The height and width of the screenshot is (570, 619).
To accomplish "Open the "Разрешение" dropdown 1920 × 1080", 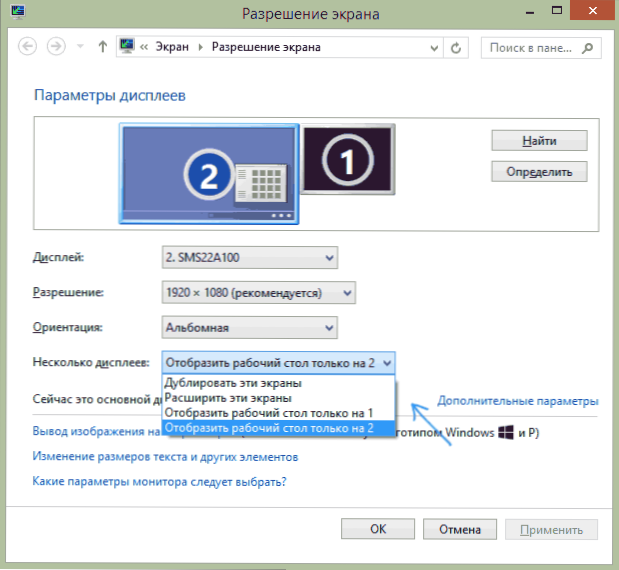I will (259, 292).
